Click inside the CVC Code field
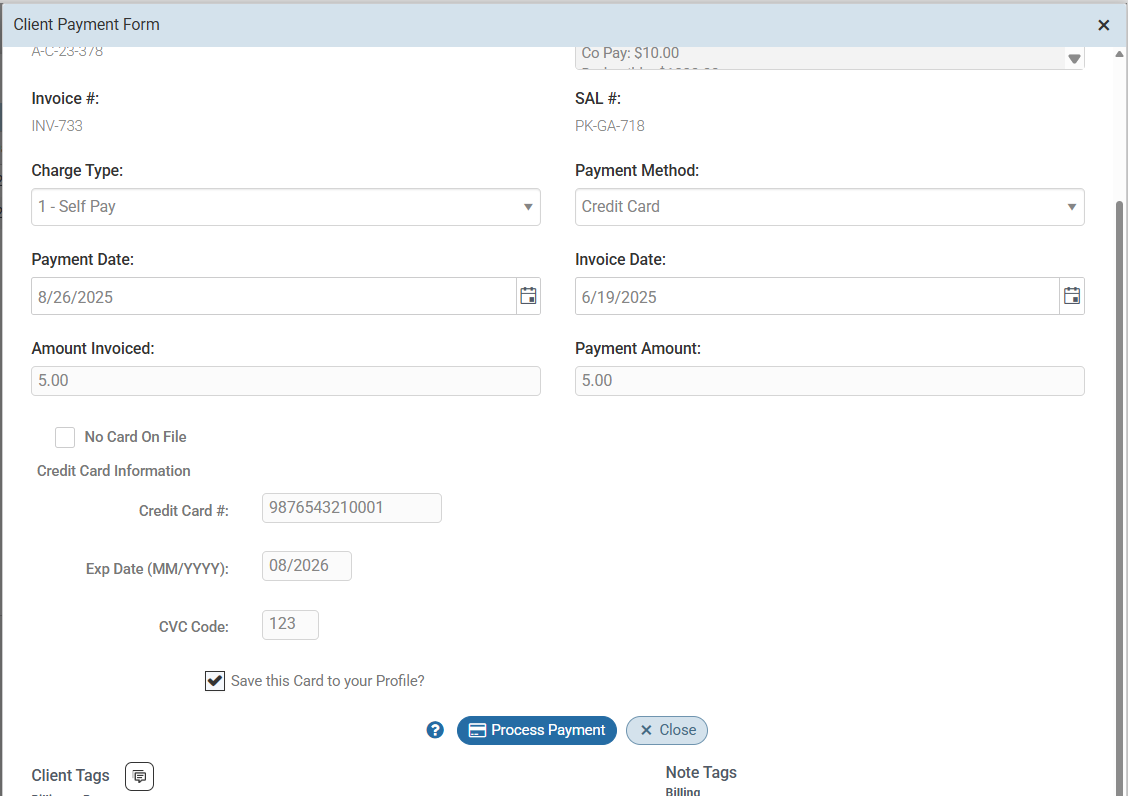Viewport: 1128px width, 796px height. (x=289, y=624)
